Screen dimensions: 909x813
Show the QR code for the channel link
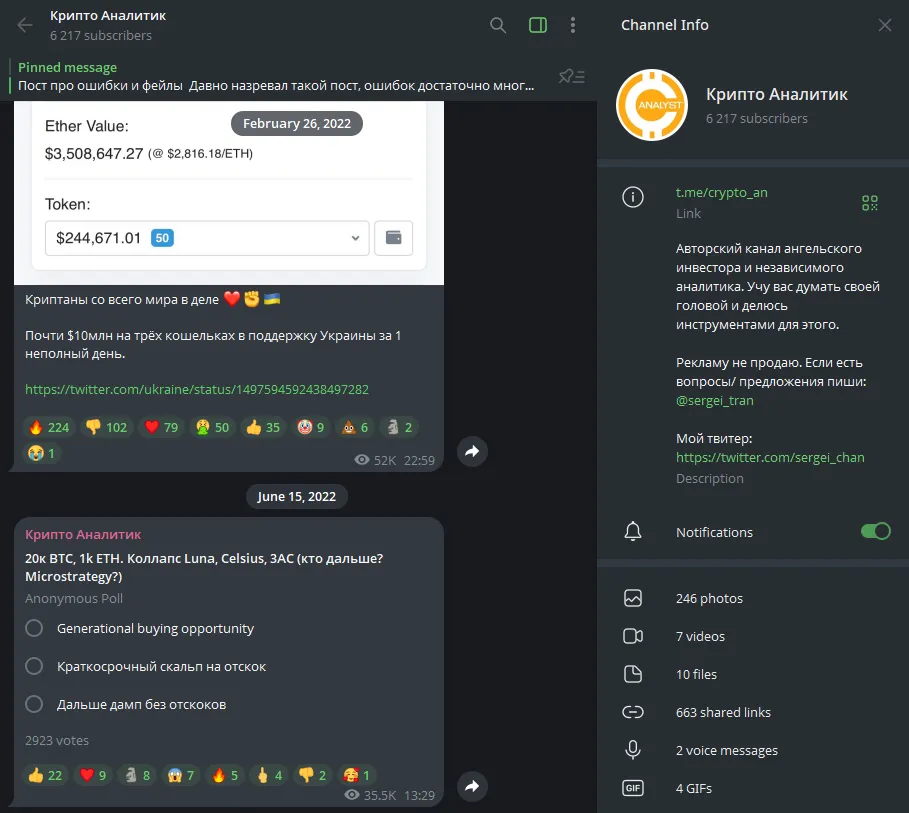(870, 202)
